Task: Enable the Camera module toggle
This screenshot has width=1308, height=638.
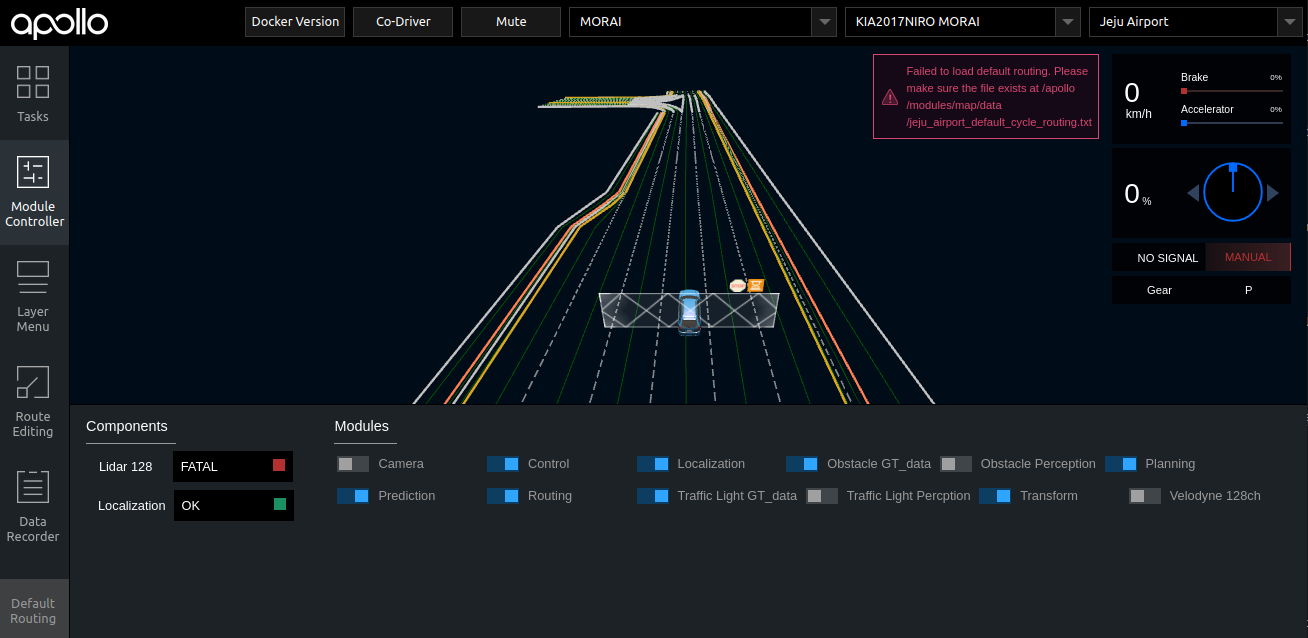Action: 353,464
